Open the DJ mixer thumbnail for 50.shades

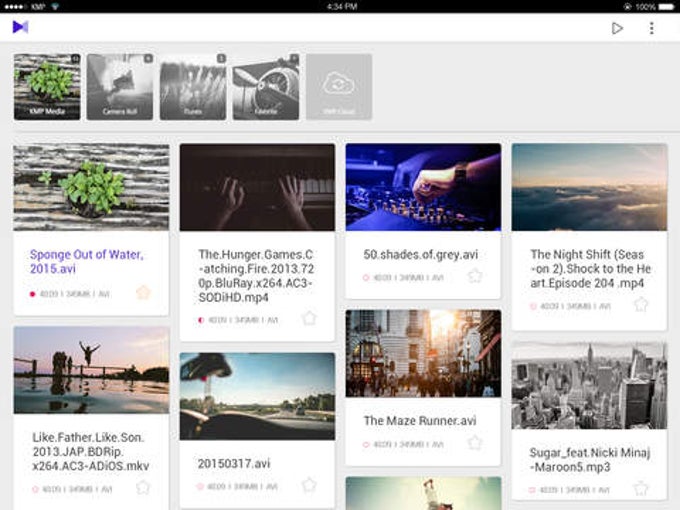tap(423, 187)
